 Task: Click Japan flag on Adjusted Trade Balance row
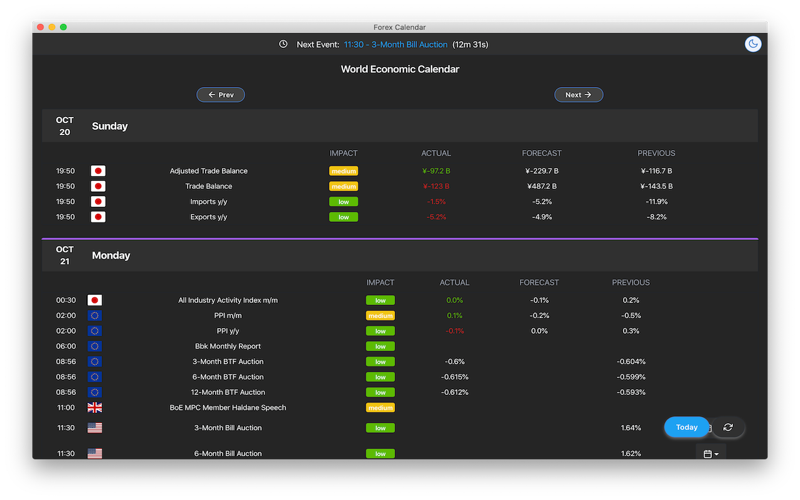[98, 171]
